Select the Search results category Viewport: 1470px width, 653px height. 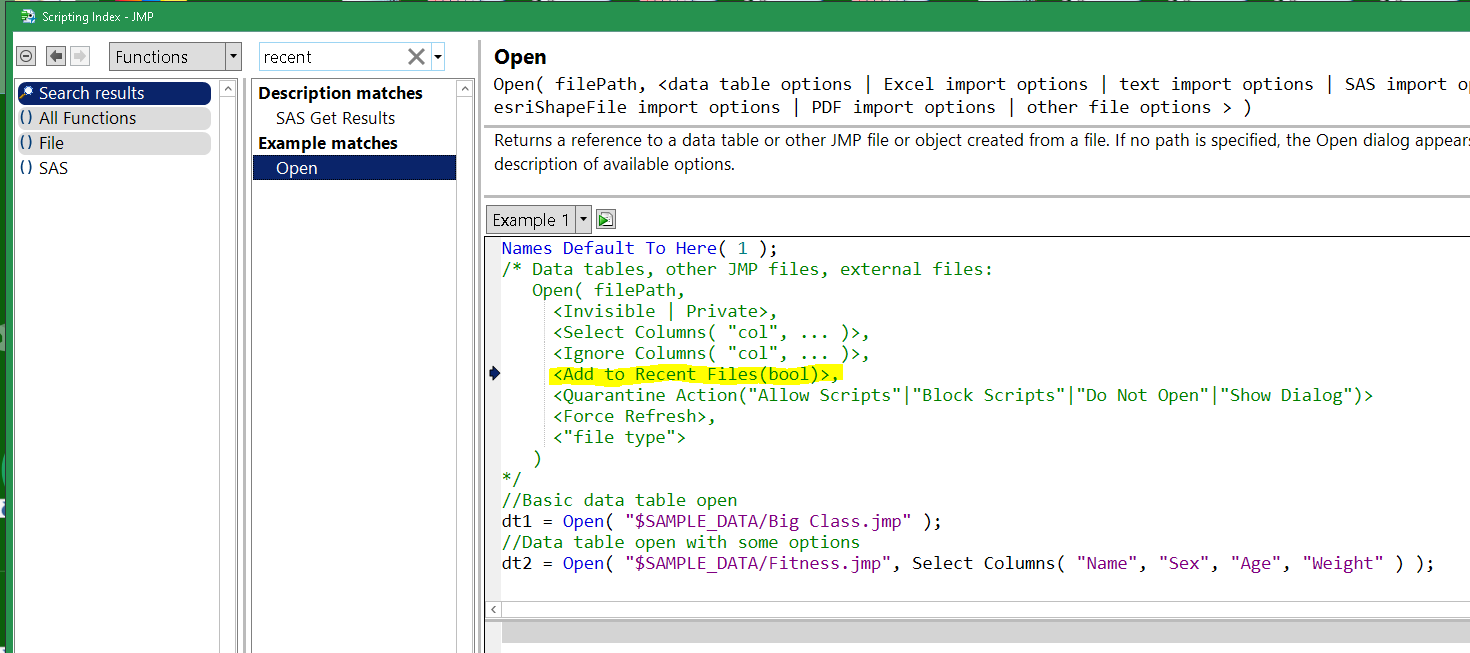click(115, 93)
